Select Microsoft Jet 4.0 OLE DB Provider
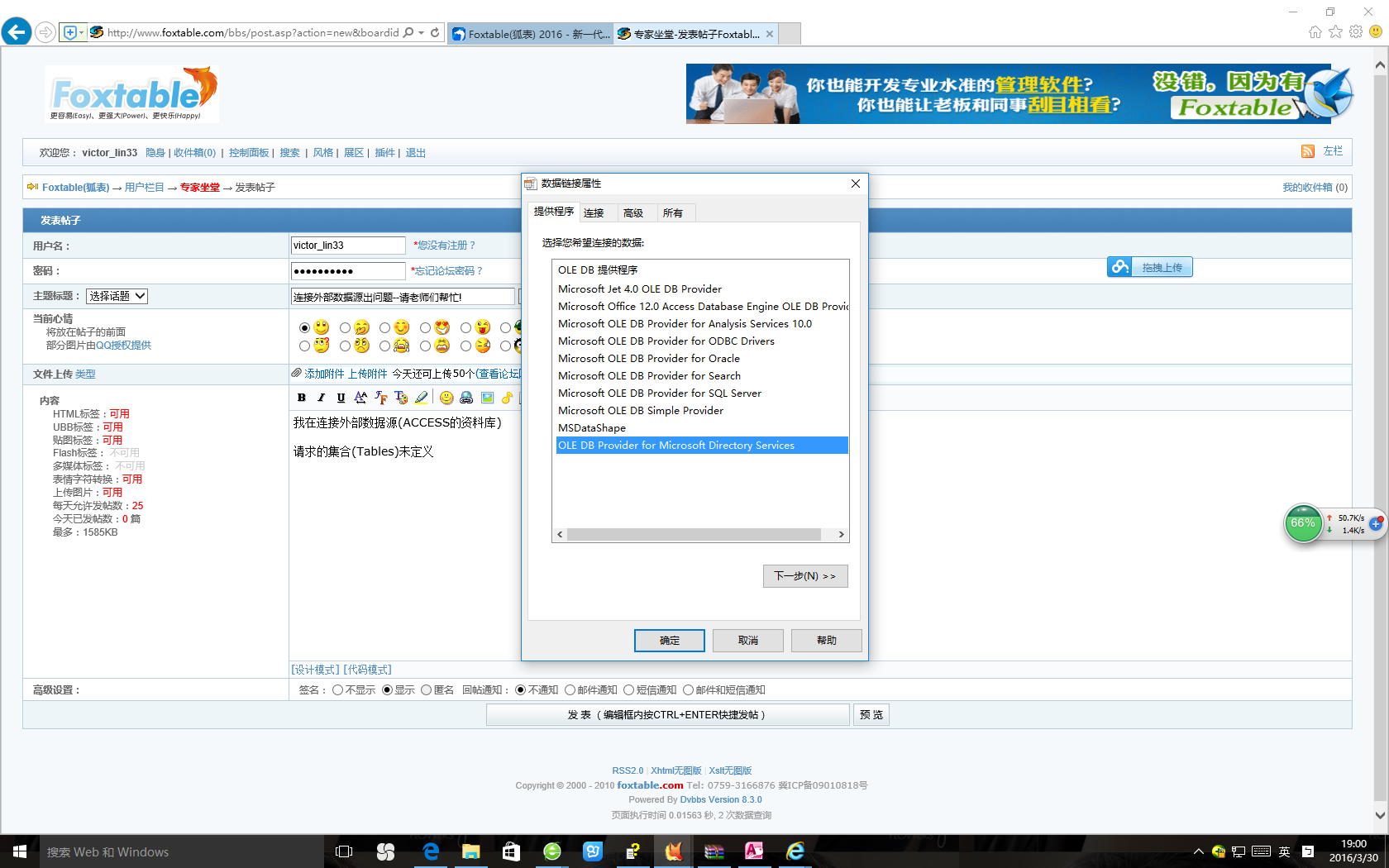 click(640, 289)
